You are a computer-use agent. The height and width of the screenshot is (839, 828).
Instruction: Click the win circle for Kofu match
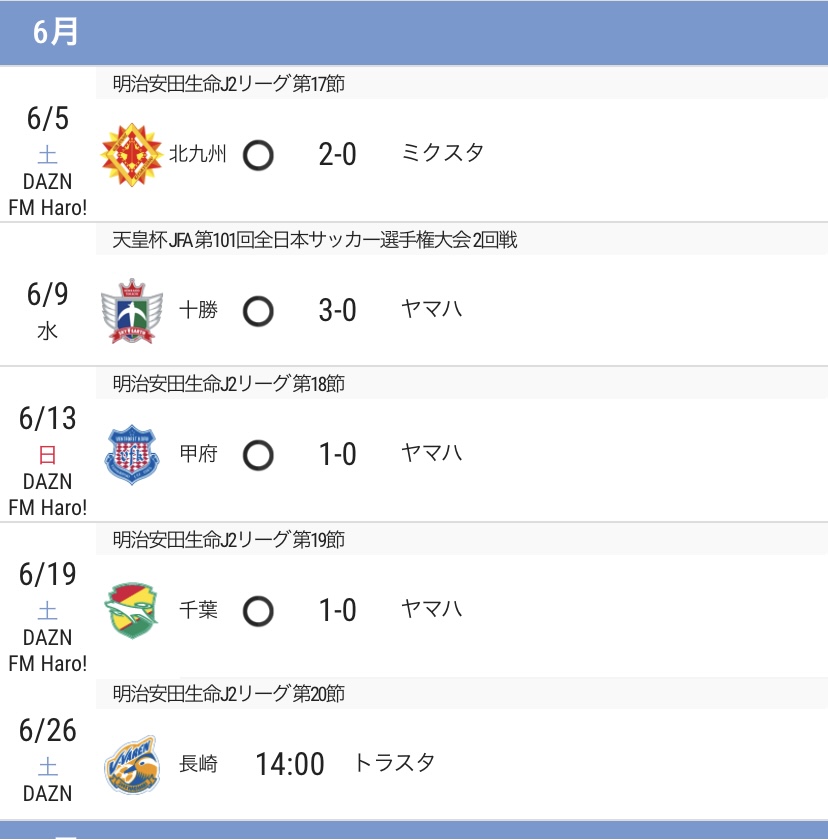pos(258,455)
